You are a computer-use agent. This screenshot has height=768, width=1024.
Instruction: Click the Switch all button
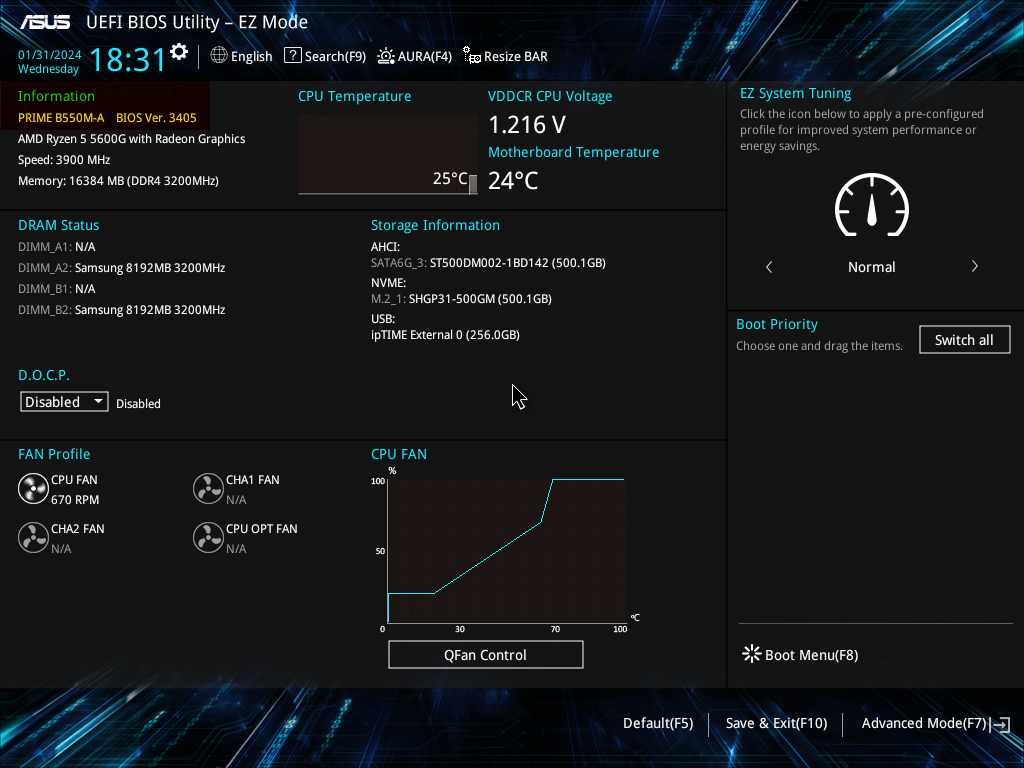point(964,340)
